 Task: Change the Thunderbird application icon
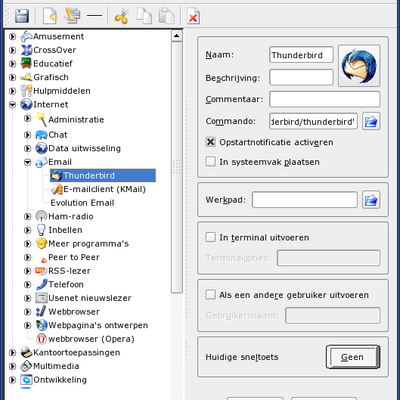coord(359,66)
